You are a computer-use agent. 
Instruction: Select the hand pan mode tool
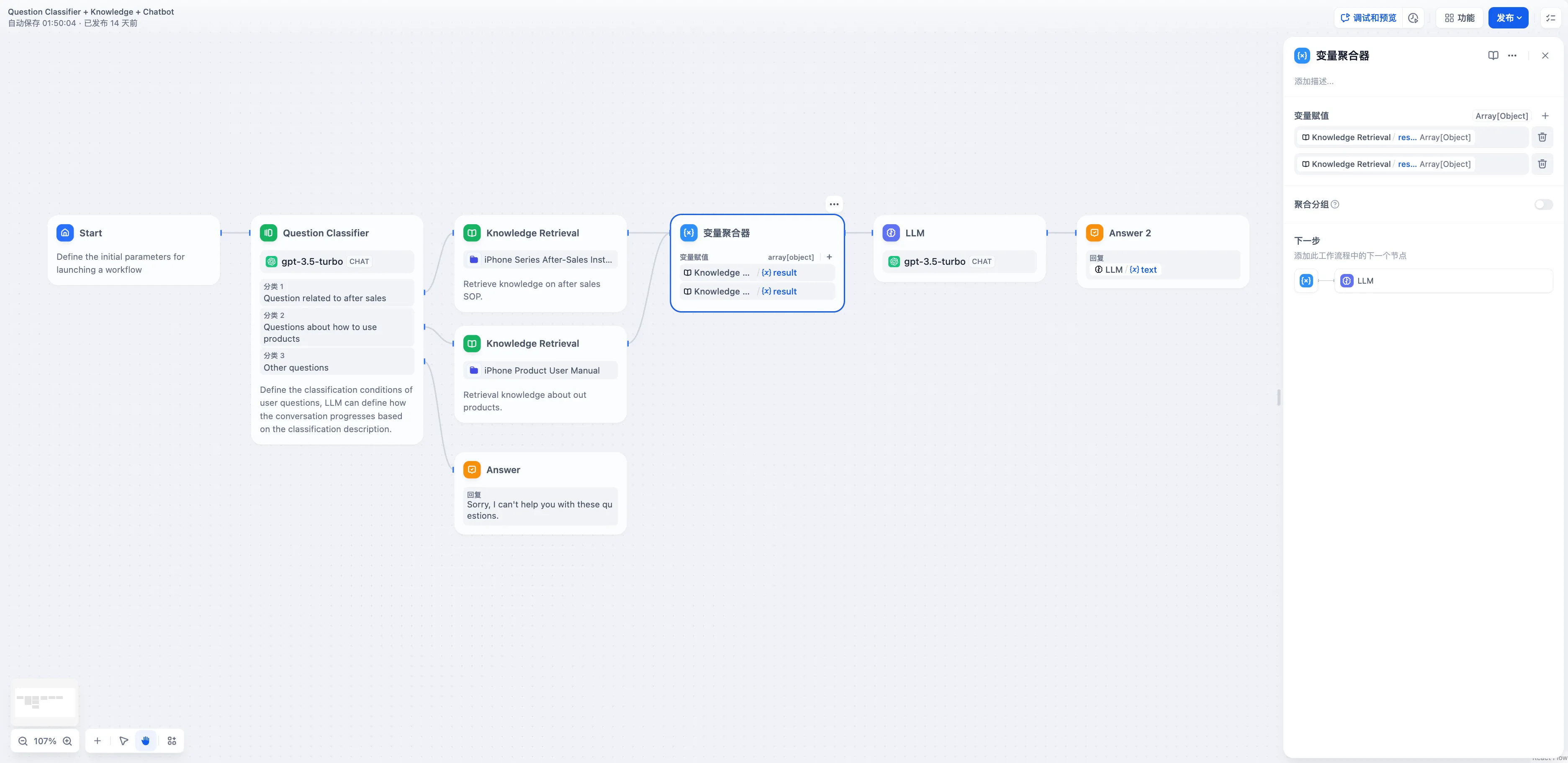click(x=146, y=740)
